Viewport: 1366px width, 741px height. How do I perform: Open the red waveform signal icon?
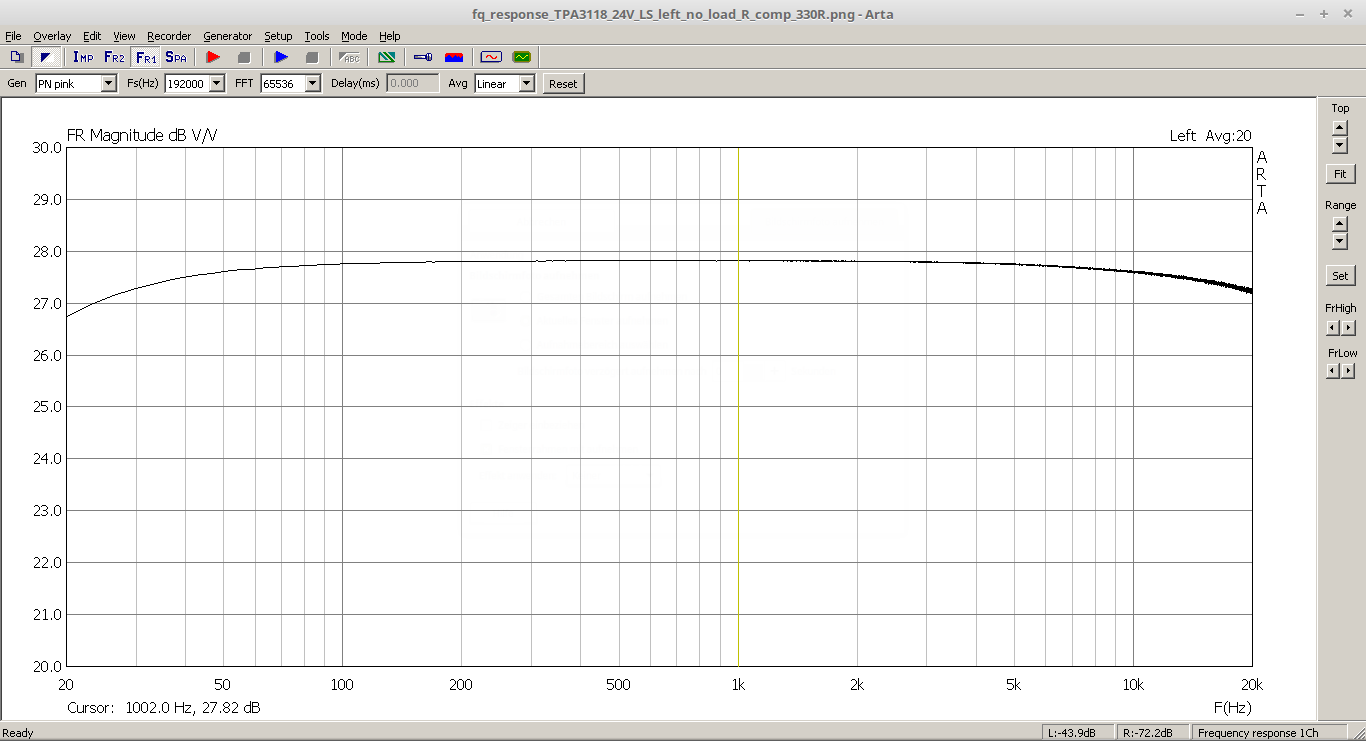pyautogui.click(x=491, y=57)
